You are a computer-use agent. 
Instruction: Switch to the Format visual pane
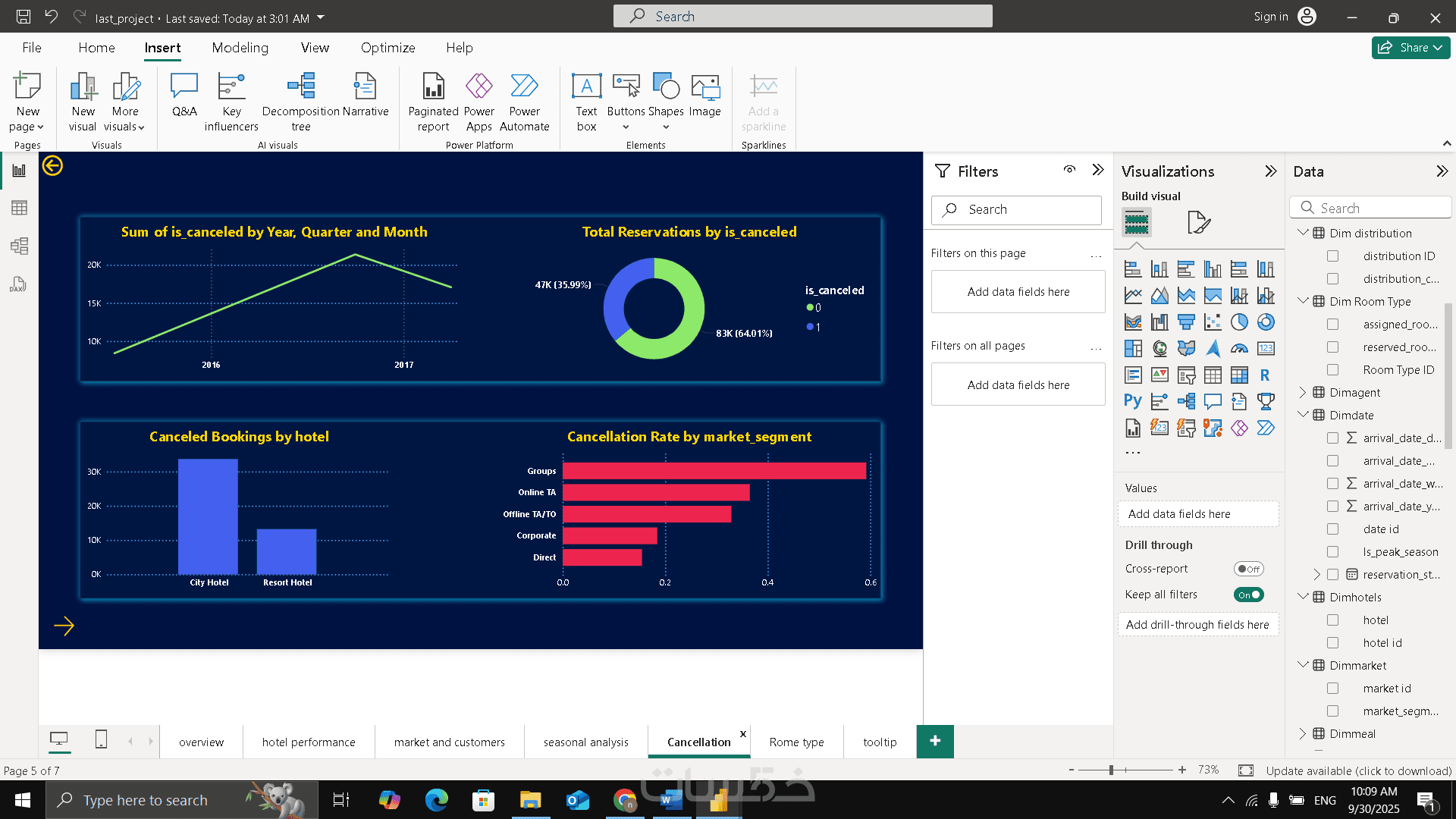pyautogui.click(x=1198, y=222)
